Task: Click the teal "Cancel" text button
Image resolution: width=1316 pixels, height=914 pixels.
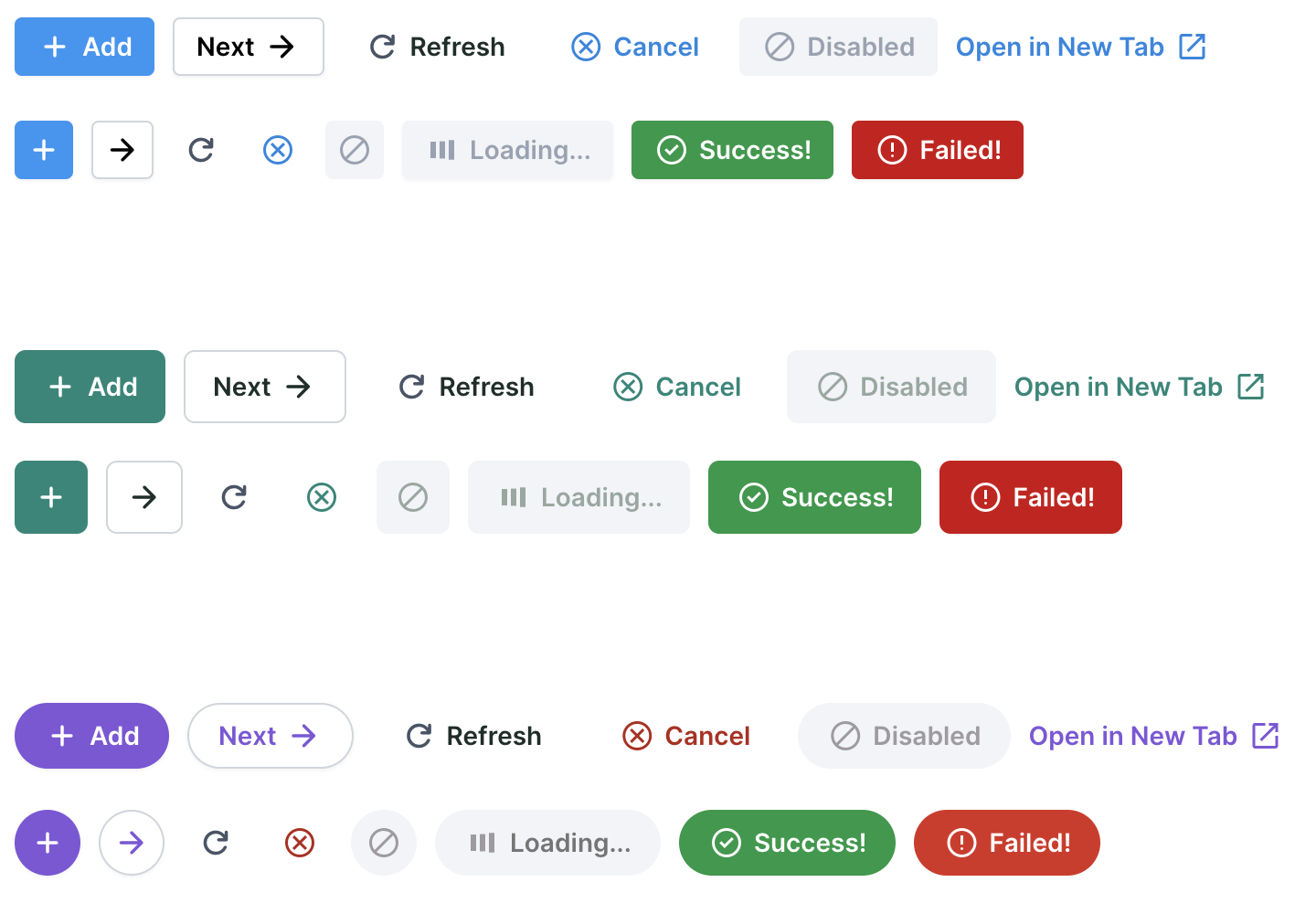Action: [677, 387]
